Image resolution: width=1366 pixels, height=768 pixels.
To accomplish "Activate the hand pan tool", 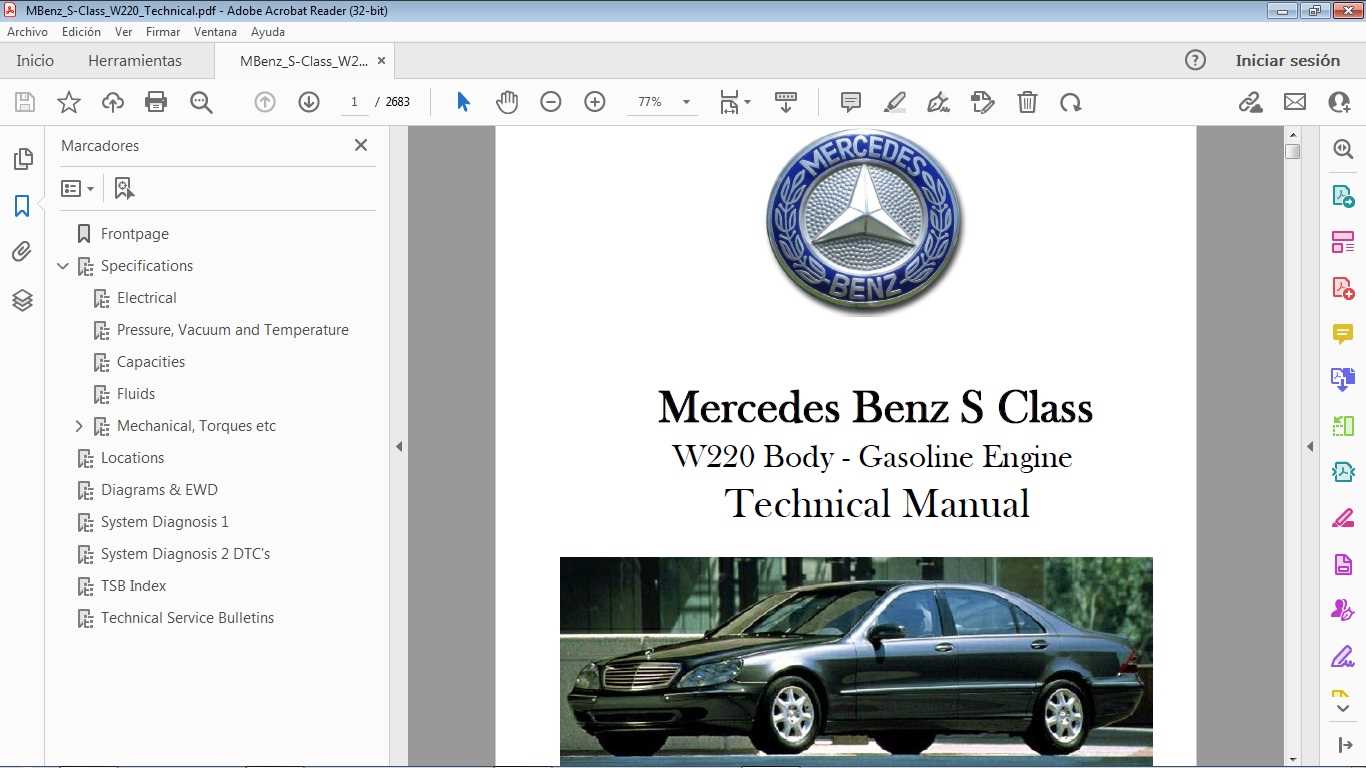I will pos(507,102).
